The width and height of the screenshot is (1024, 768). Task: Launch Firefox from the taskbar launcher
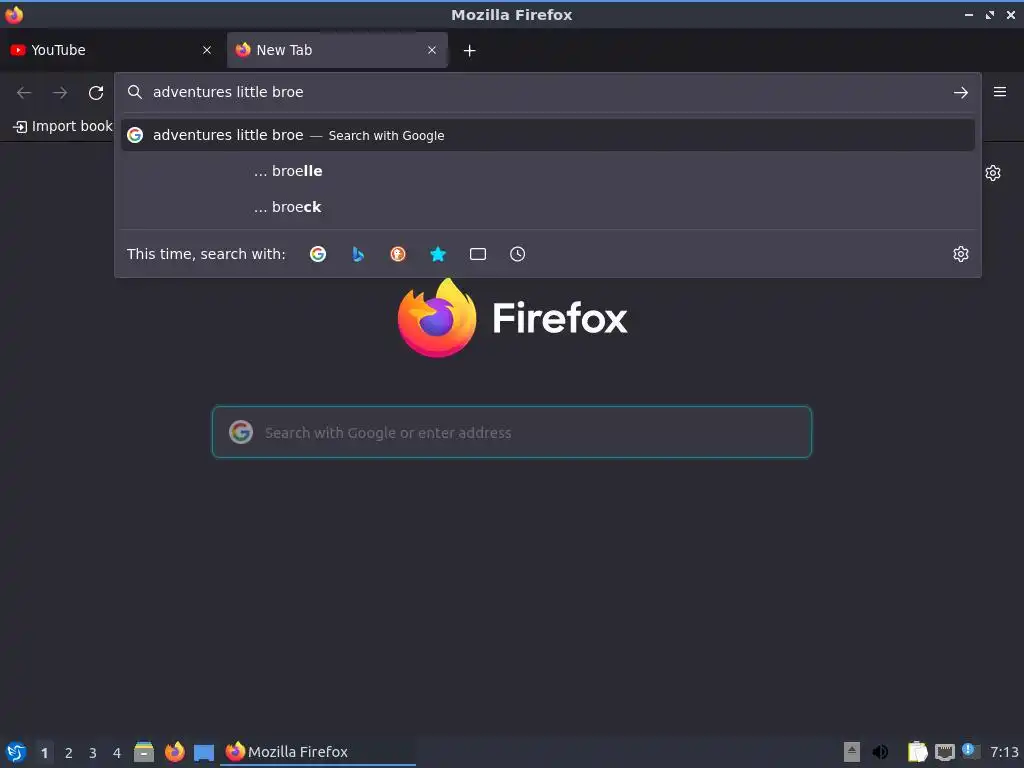pos(174,752)
